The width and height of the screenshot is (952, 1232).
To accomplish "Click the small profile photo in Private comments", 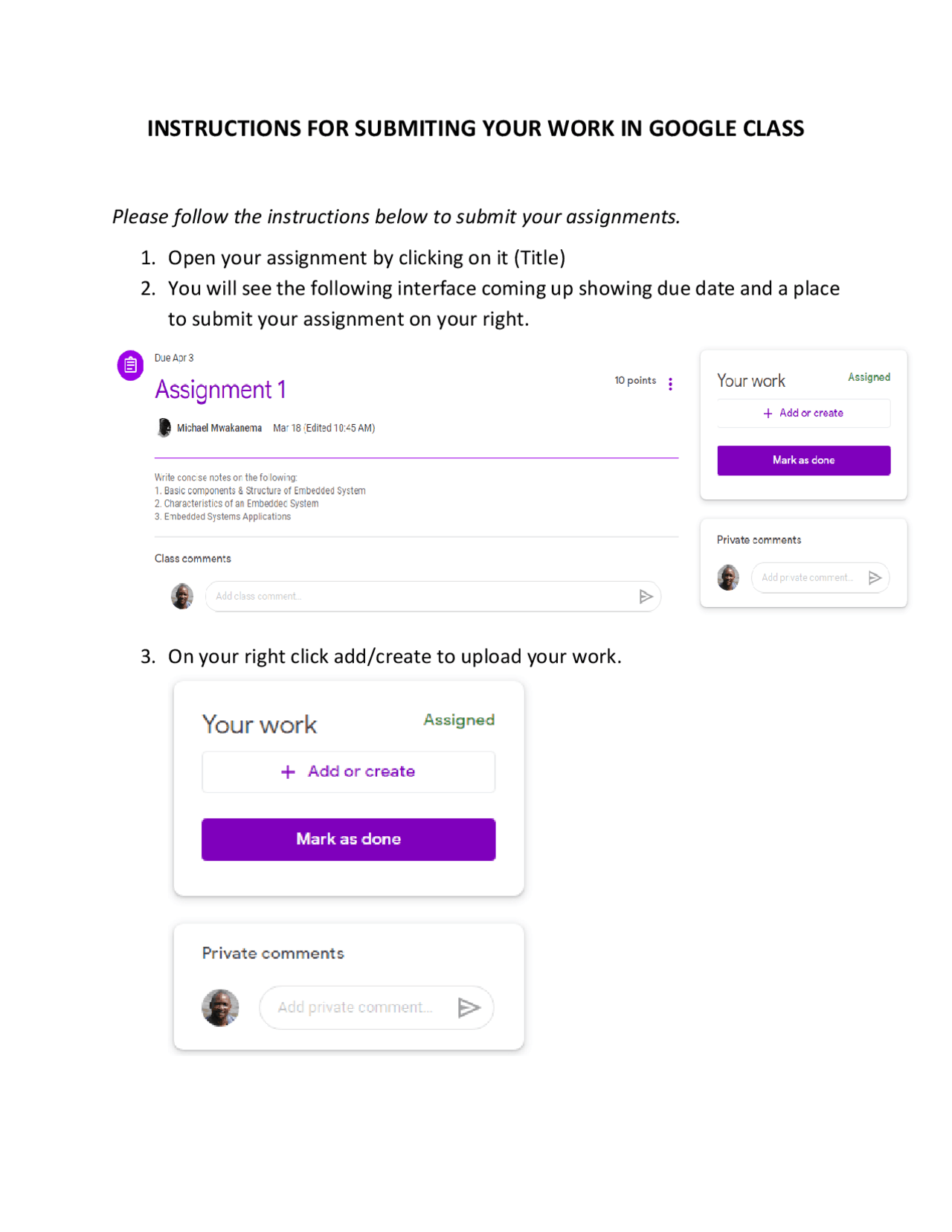I will tap(728, 577).
